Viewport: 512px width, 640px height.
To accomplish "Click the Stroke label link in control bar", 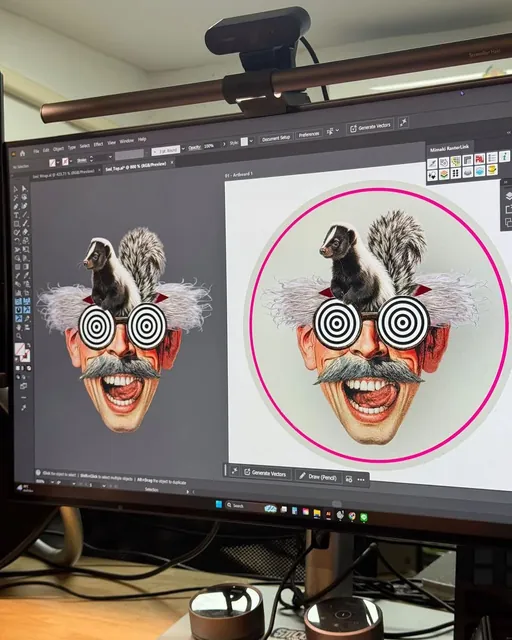I will [x=82, y=160].
